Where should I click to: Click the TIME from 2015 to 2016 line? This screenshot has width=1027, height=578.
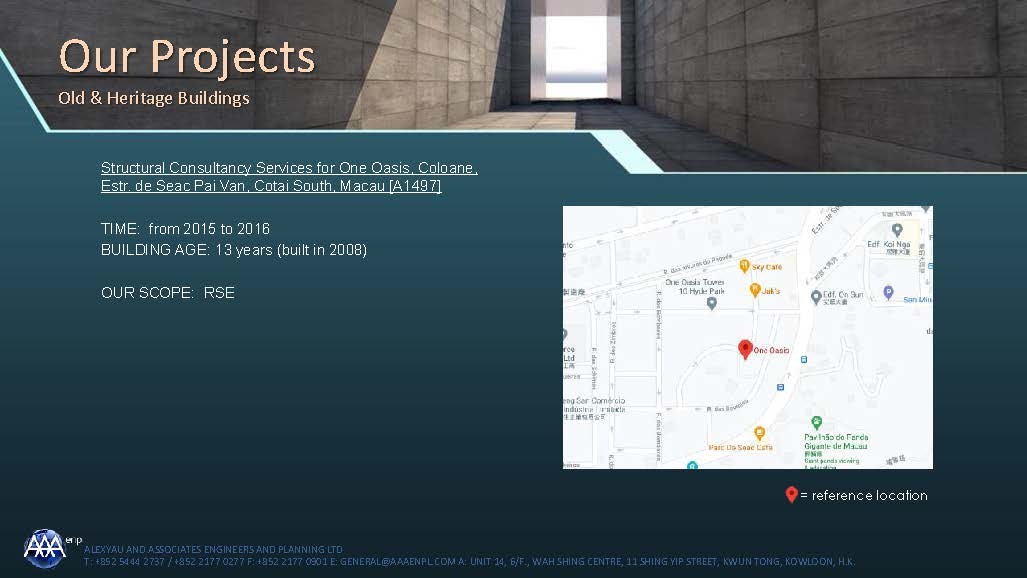coord(185,229)
